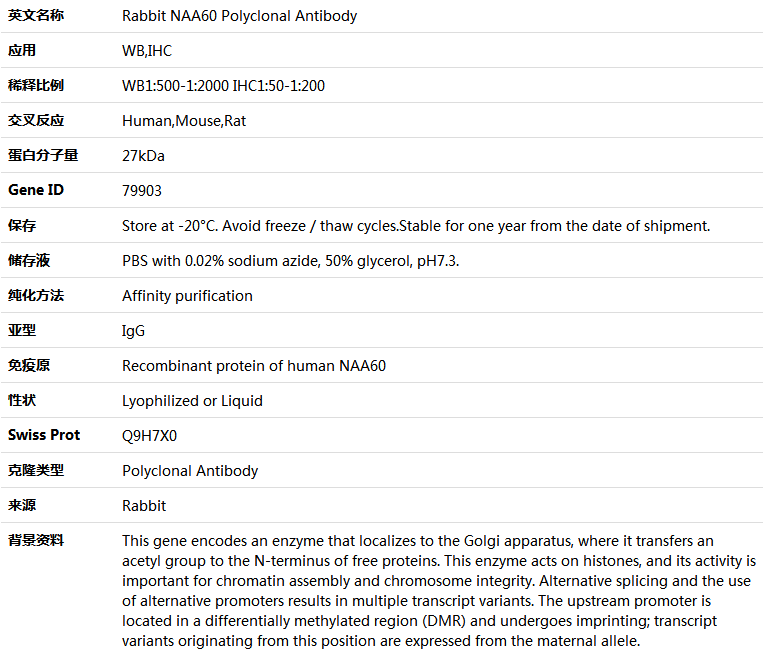Select the Store at -20°C storage text
This screenshot has height=662, width=765.
(416, 226)
